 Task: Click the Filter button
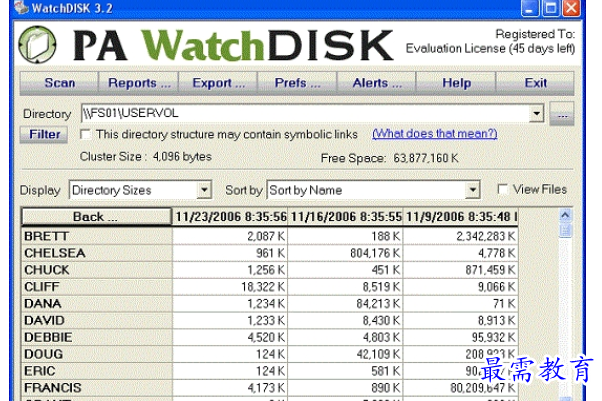pos(44,134)
